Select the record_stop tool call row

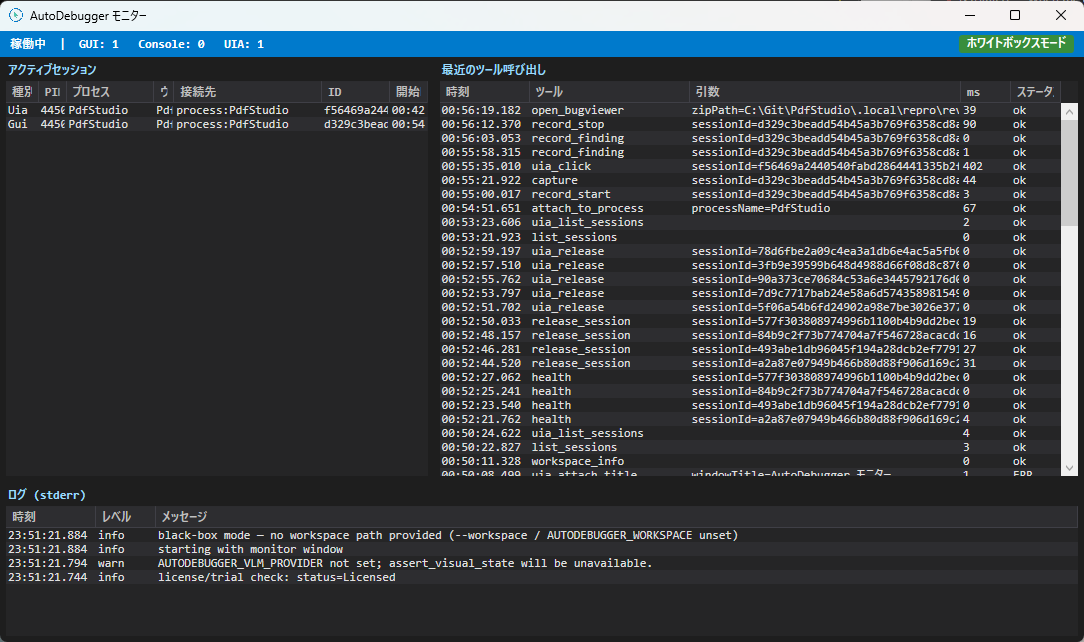[750, 124]
